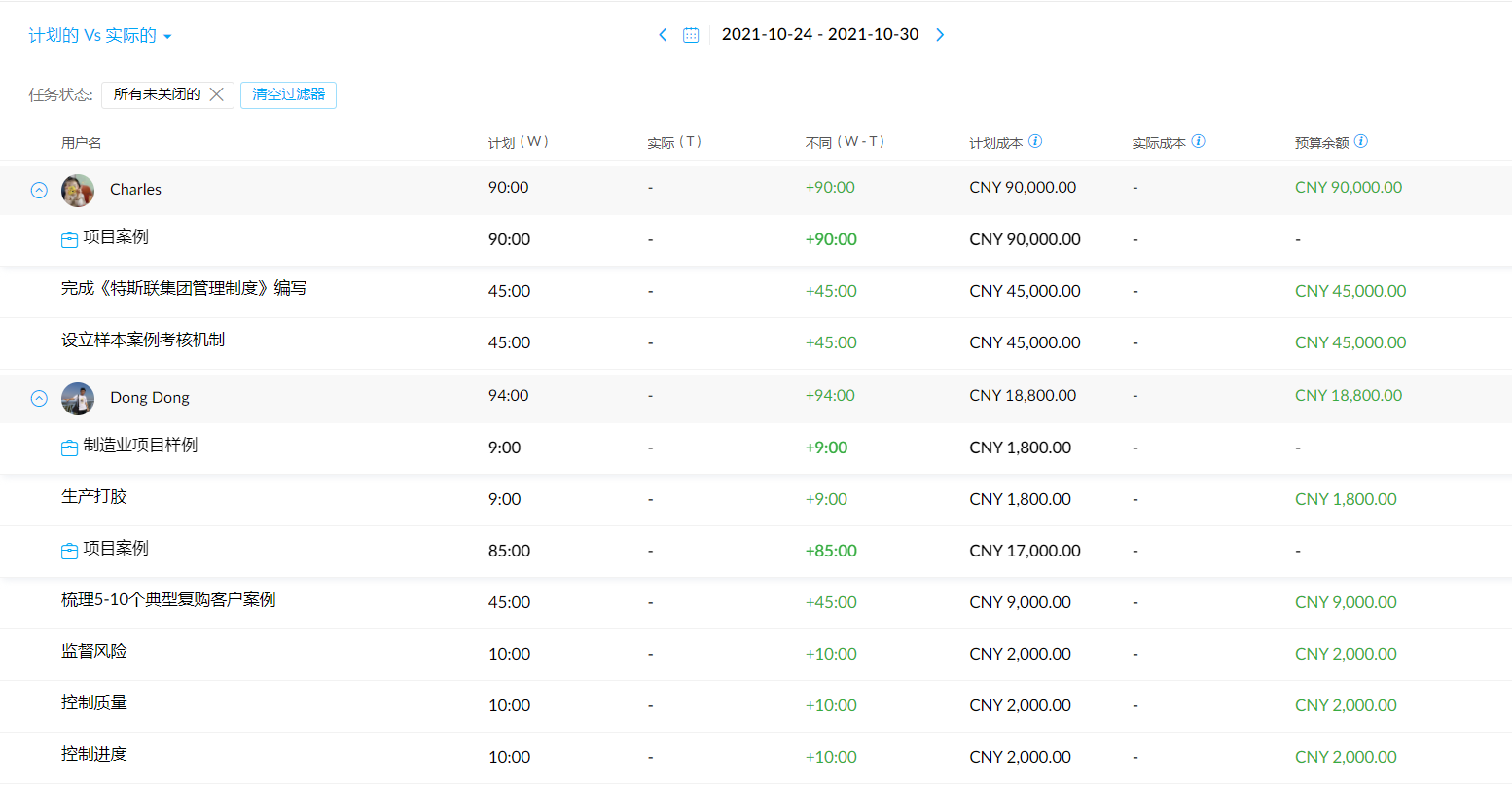This screenshot has width=1512, height=789.
Task: Click the 清空过滤器 button
Action: pos(288,94)
